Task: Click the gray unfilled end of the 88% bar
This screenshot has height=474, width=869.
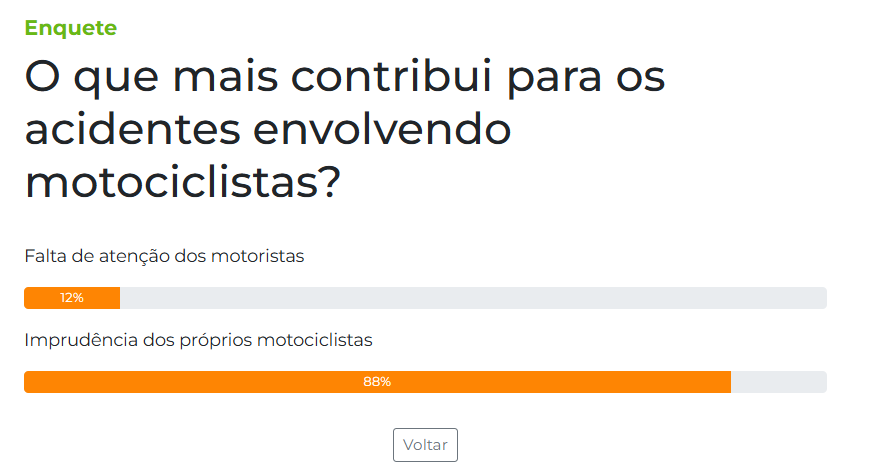Action: (779, 381)
